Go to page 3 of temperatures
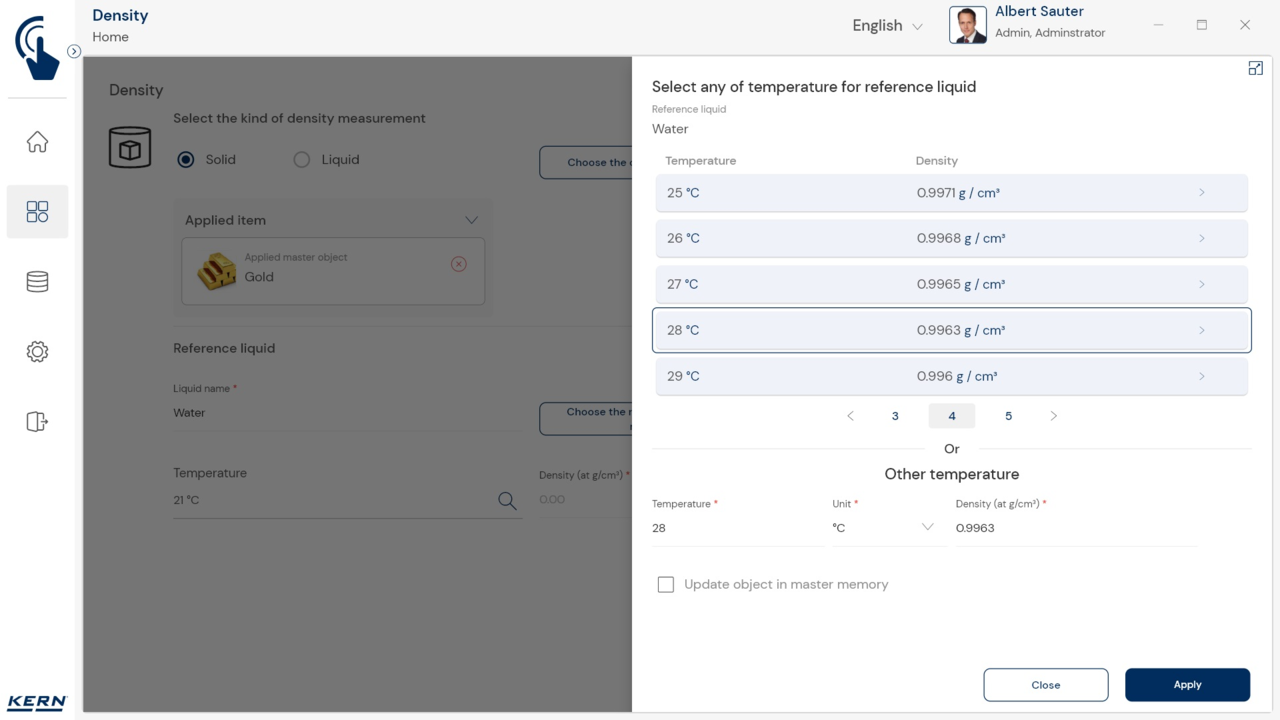The height and width of the screenshot is (720, 1280). 895,416
